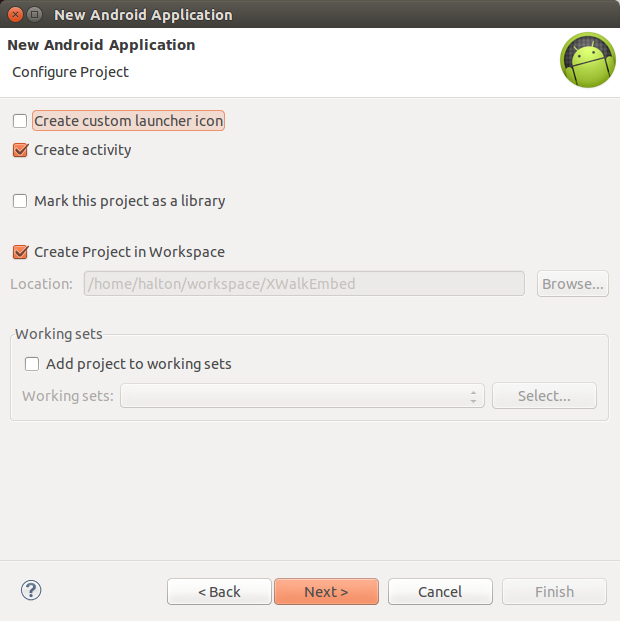620x621 pixels.
Task: Check Add project to working sets
Action: 32,364
